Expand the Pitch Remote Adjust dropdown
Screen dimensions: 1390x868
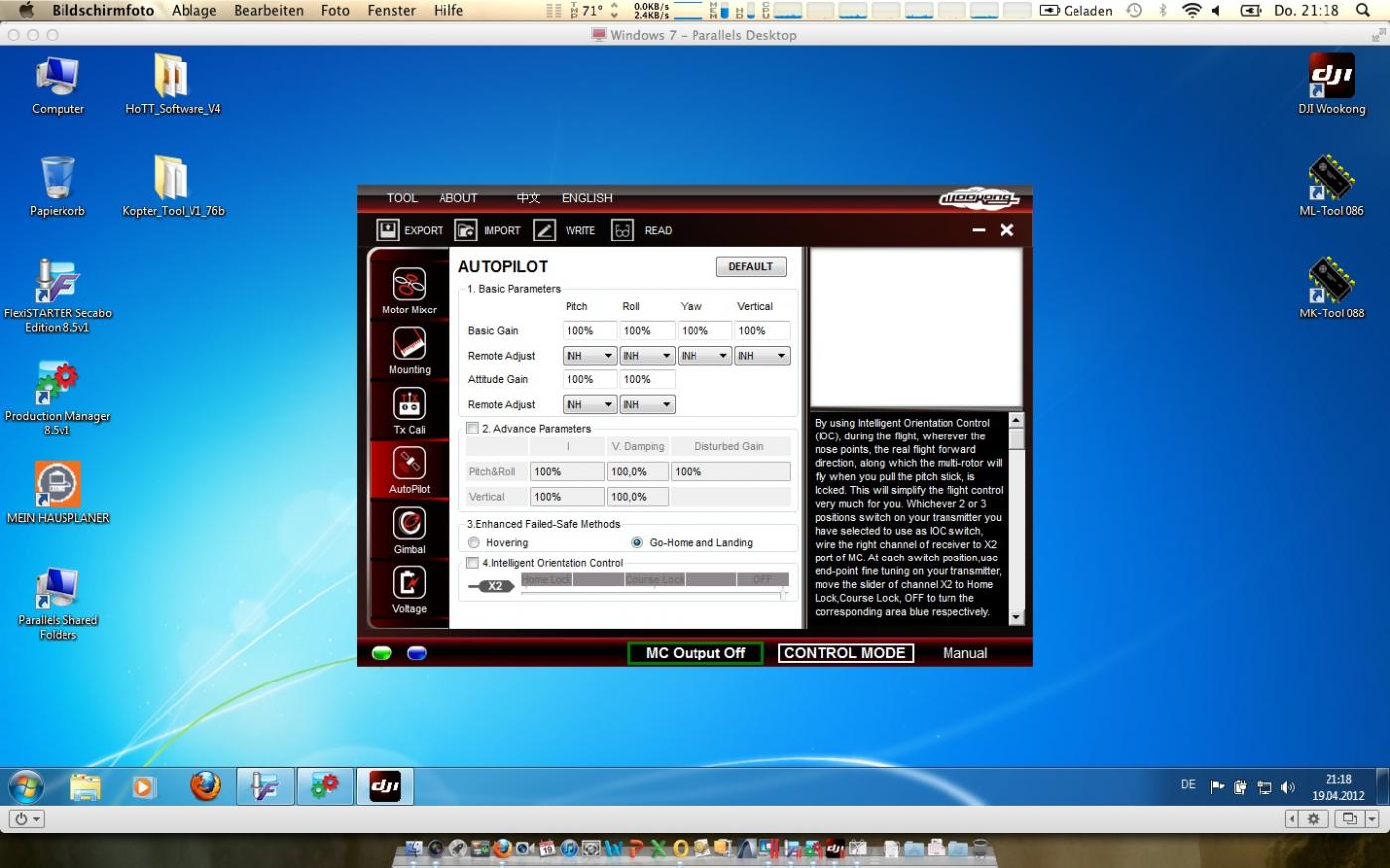point(589,356)
